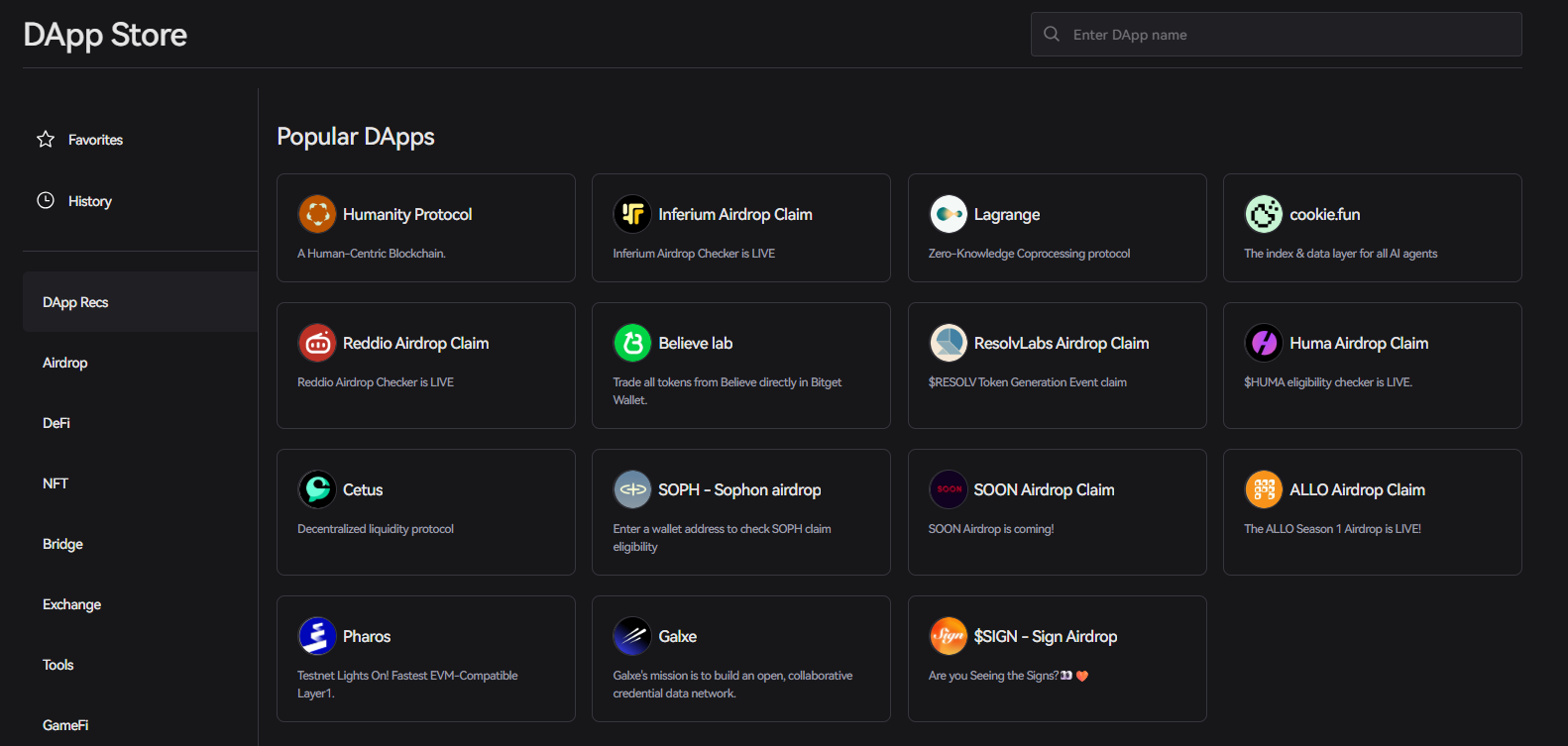Click the Reddio red robot icon

317,343
